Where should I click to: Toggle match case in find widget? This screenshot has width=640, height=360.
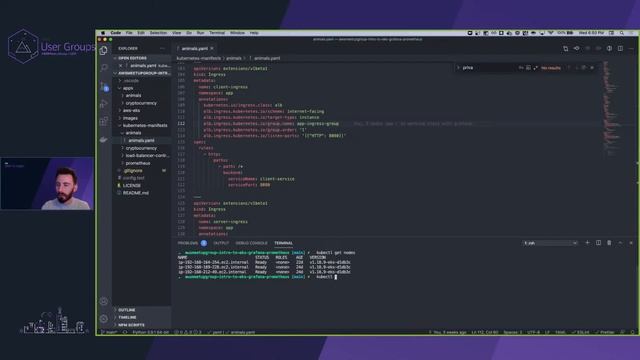(x=521, y=68)
